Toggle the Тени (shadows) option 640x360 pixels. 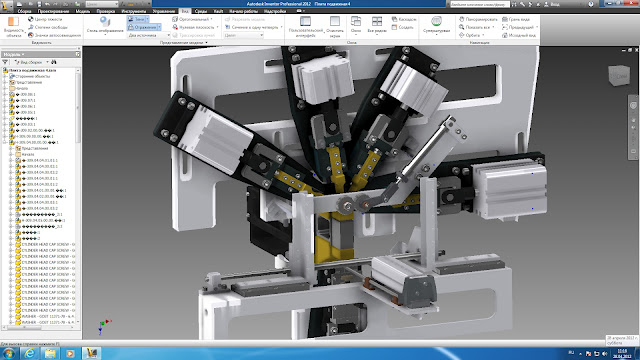[x=138, y=19]
